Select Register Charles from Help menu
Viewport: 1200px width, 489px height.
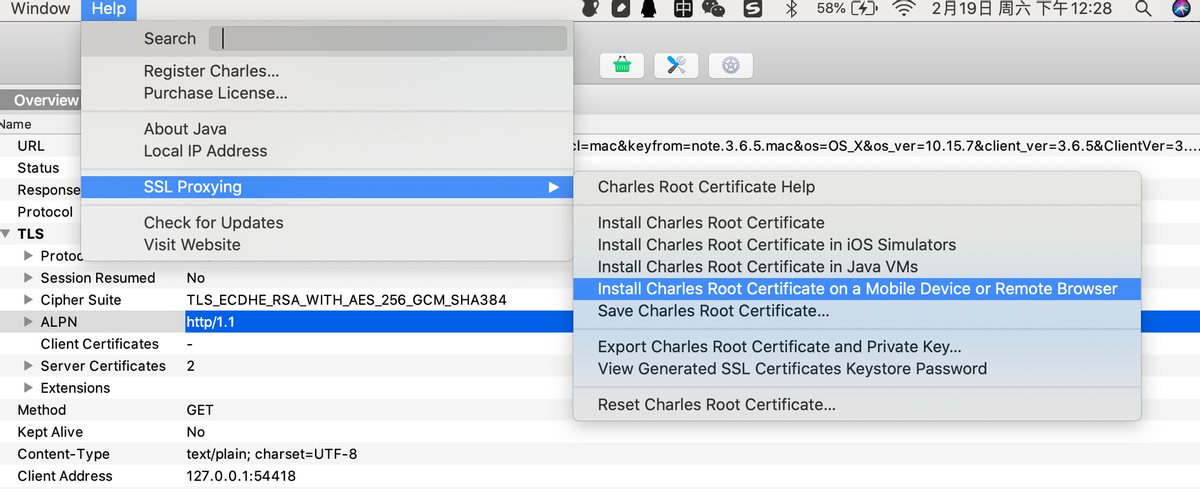point(211,71)
